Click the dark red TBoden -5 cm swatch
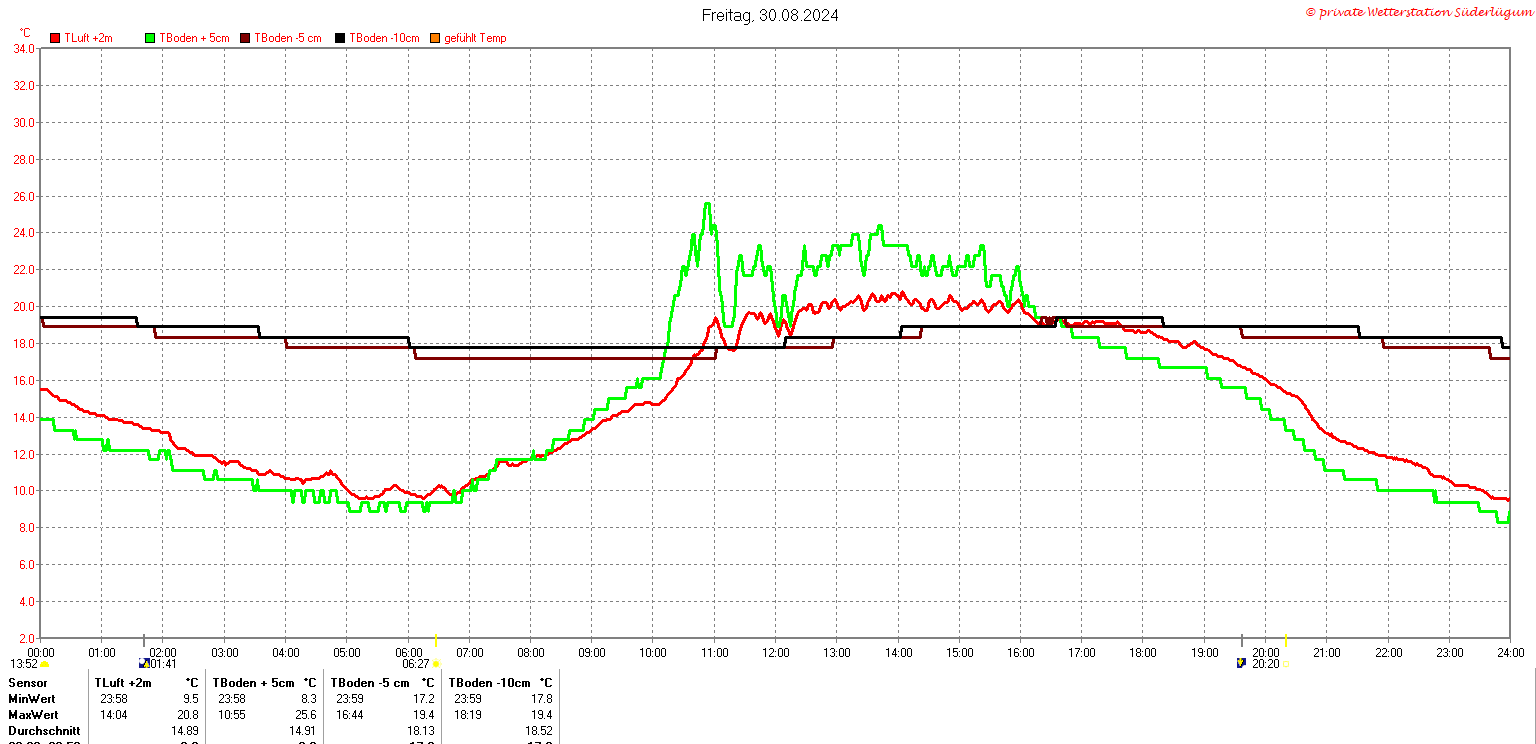Screen dimensions: 1536x744 [246, 38]
